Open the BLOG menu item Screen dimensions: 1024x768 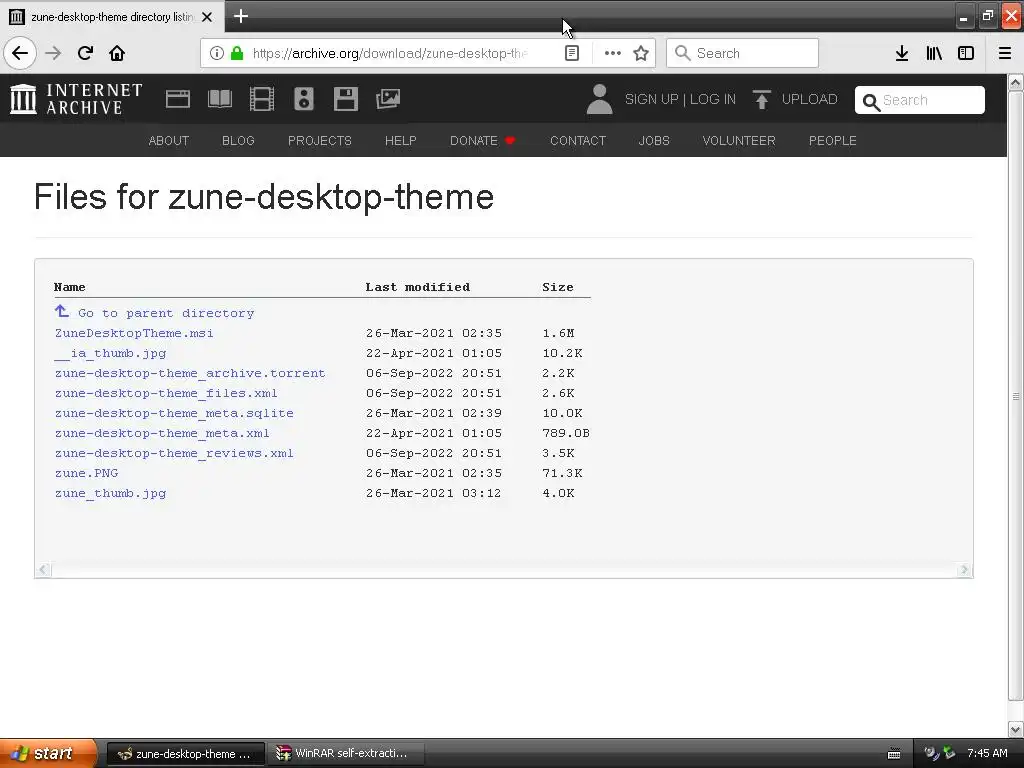pyautogui.click(x=238, y=140)
